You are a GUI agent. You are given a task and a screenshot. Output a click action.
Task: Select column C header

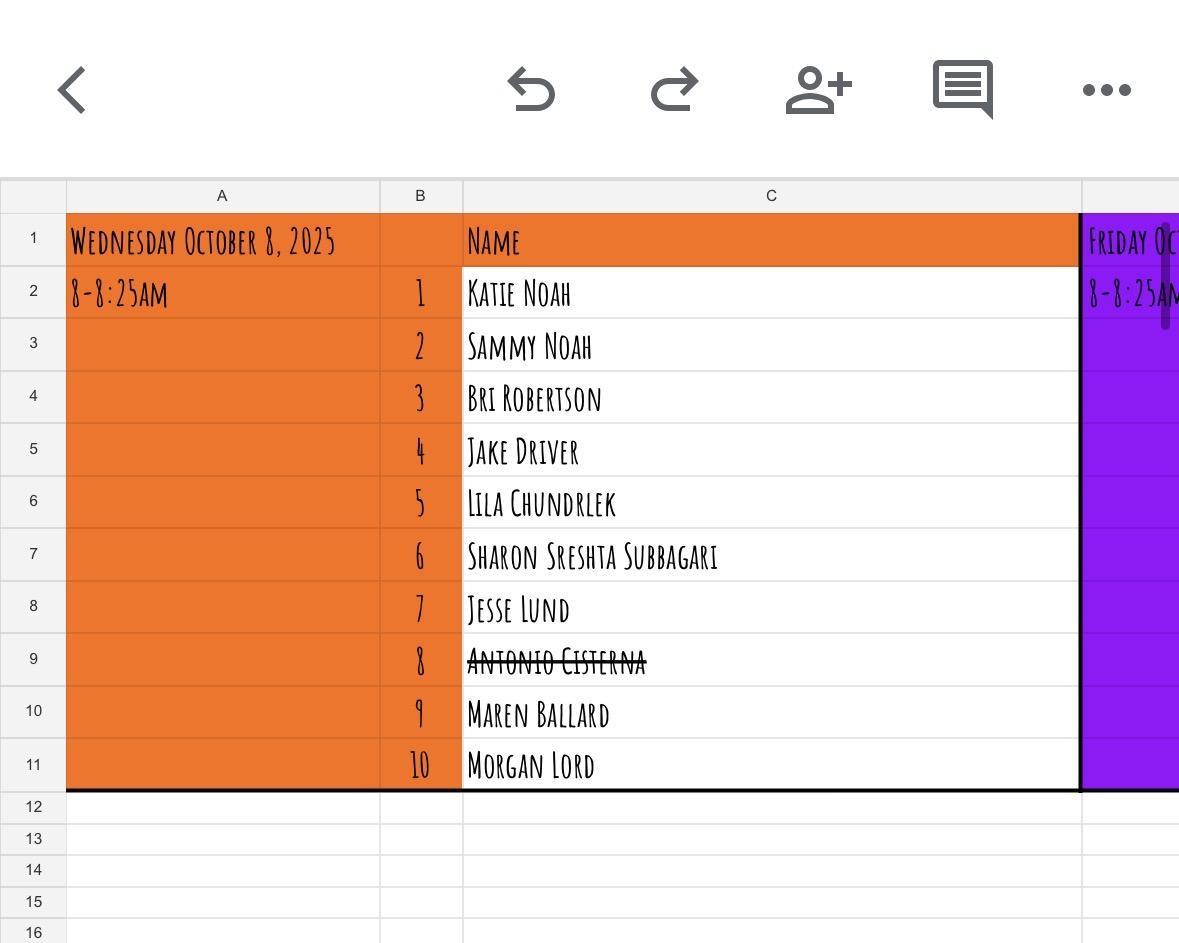771,196
